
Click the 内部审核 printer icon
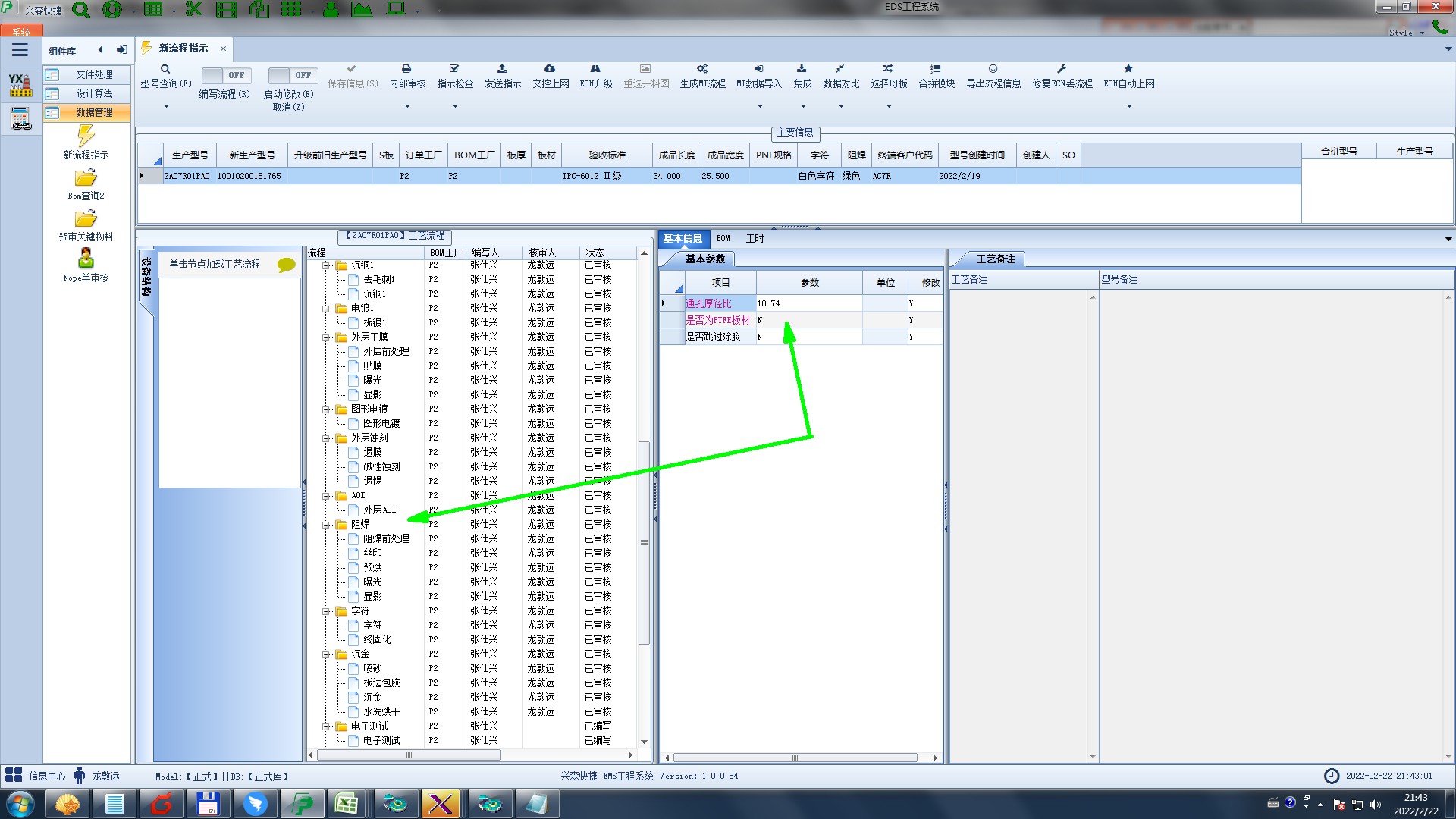pyautogui.click(x=406, y=69)
